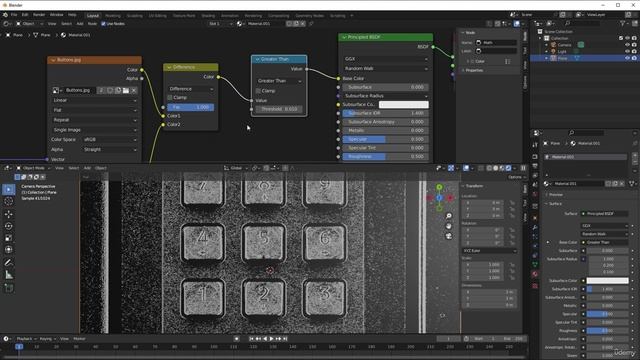Switch to the Shading workspace tab

[208, 16]
